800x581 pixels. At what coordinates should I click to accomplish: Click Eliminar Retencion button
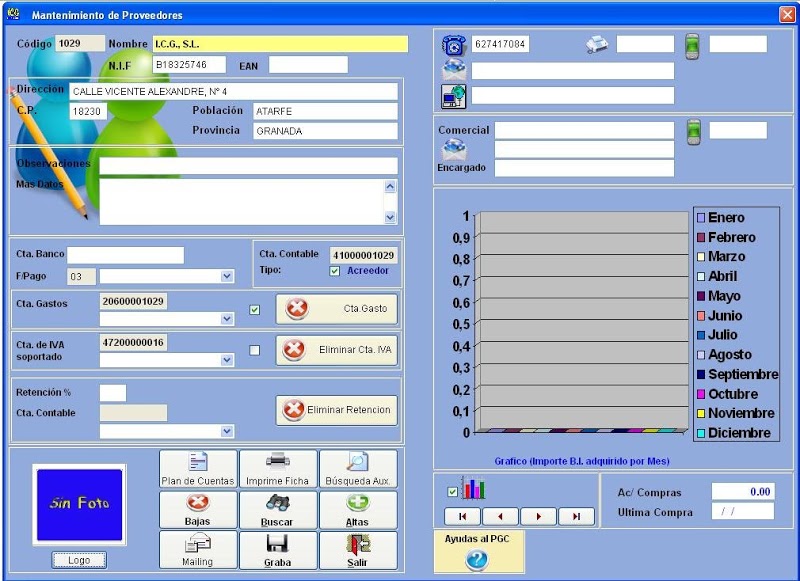[x=337, y=410]
